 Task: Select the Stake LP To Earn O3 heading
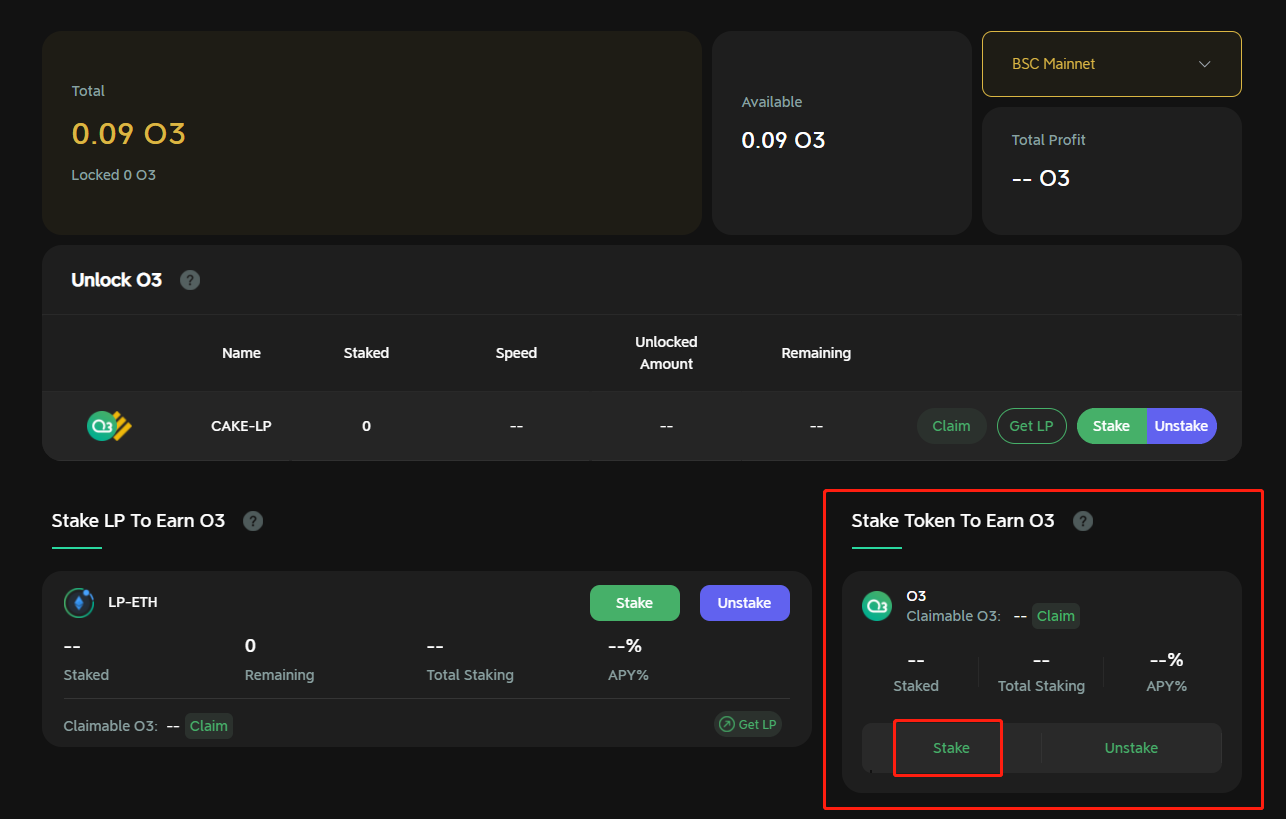138,521
